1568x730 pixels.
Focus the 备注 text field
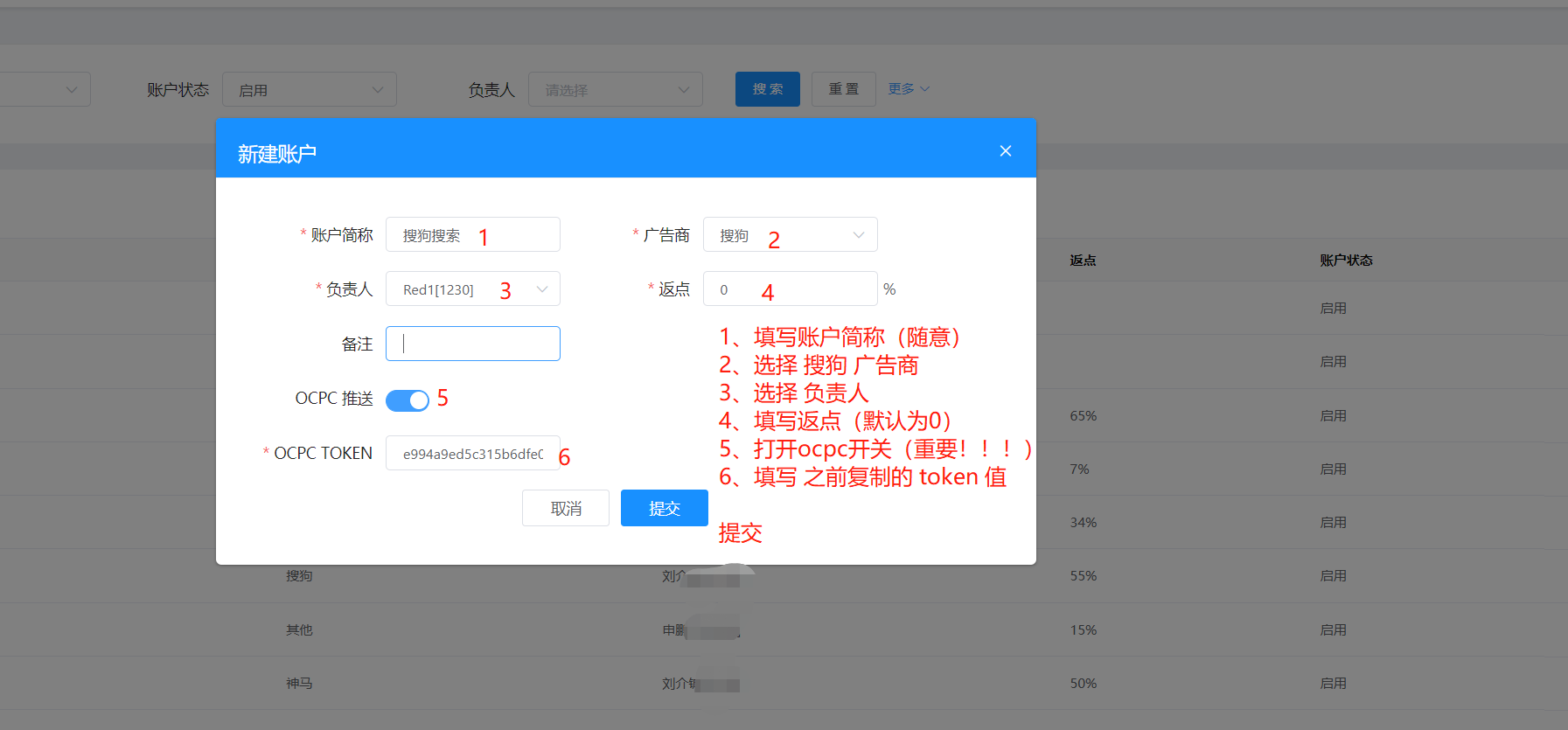point(473,344)
